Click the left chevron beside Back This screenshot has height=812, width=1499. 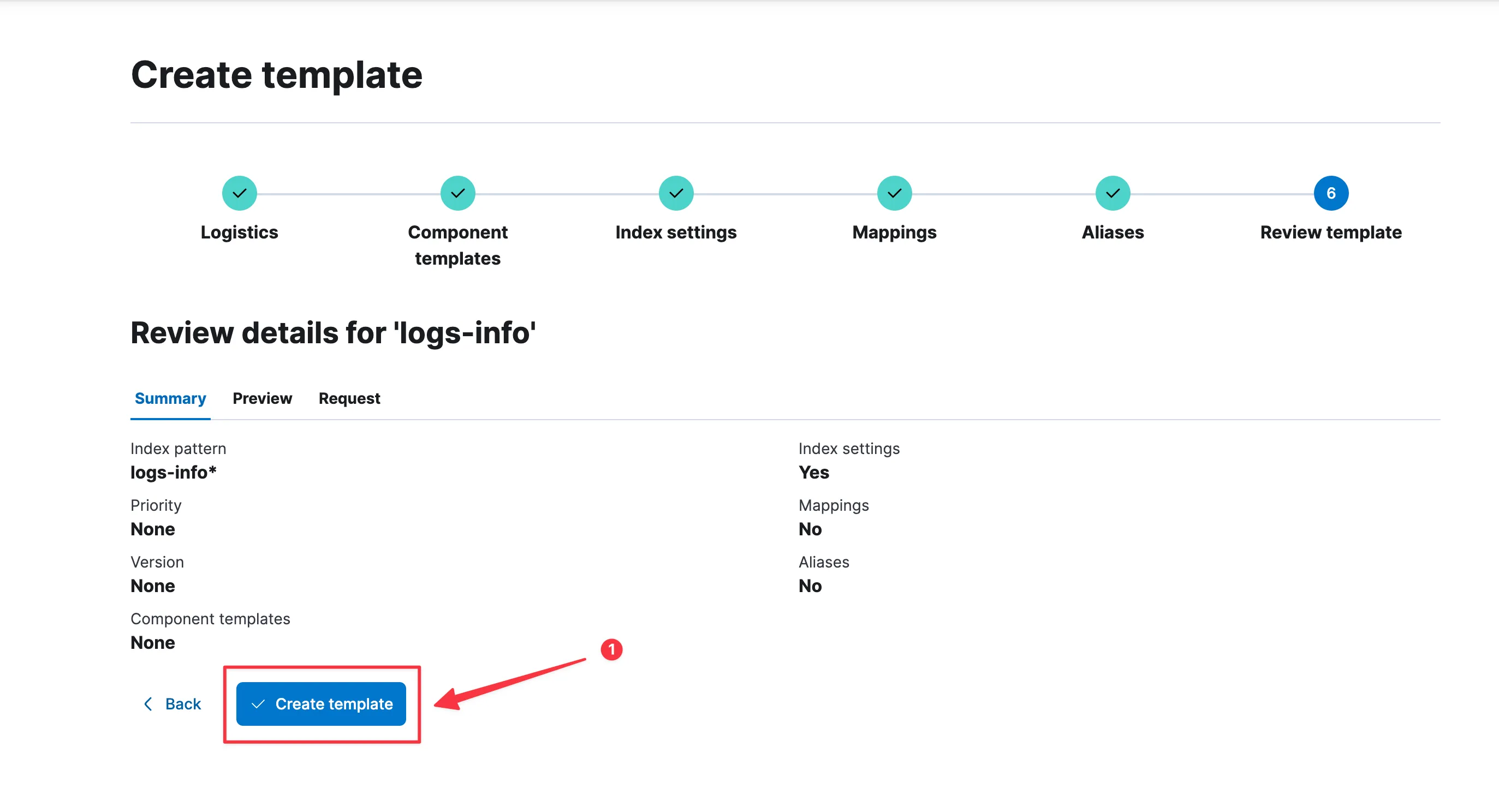pyautogui.click(x=148, y=704)
